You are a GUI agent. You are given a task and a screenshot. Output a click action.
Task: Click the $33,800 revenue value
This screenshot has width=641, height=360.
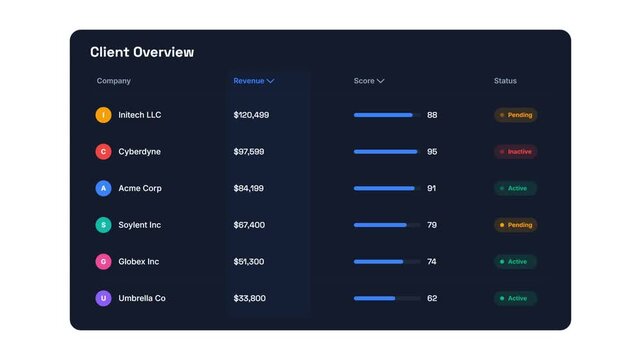click(249, 298)
